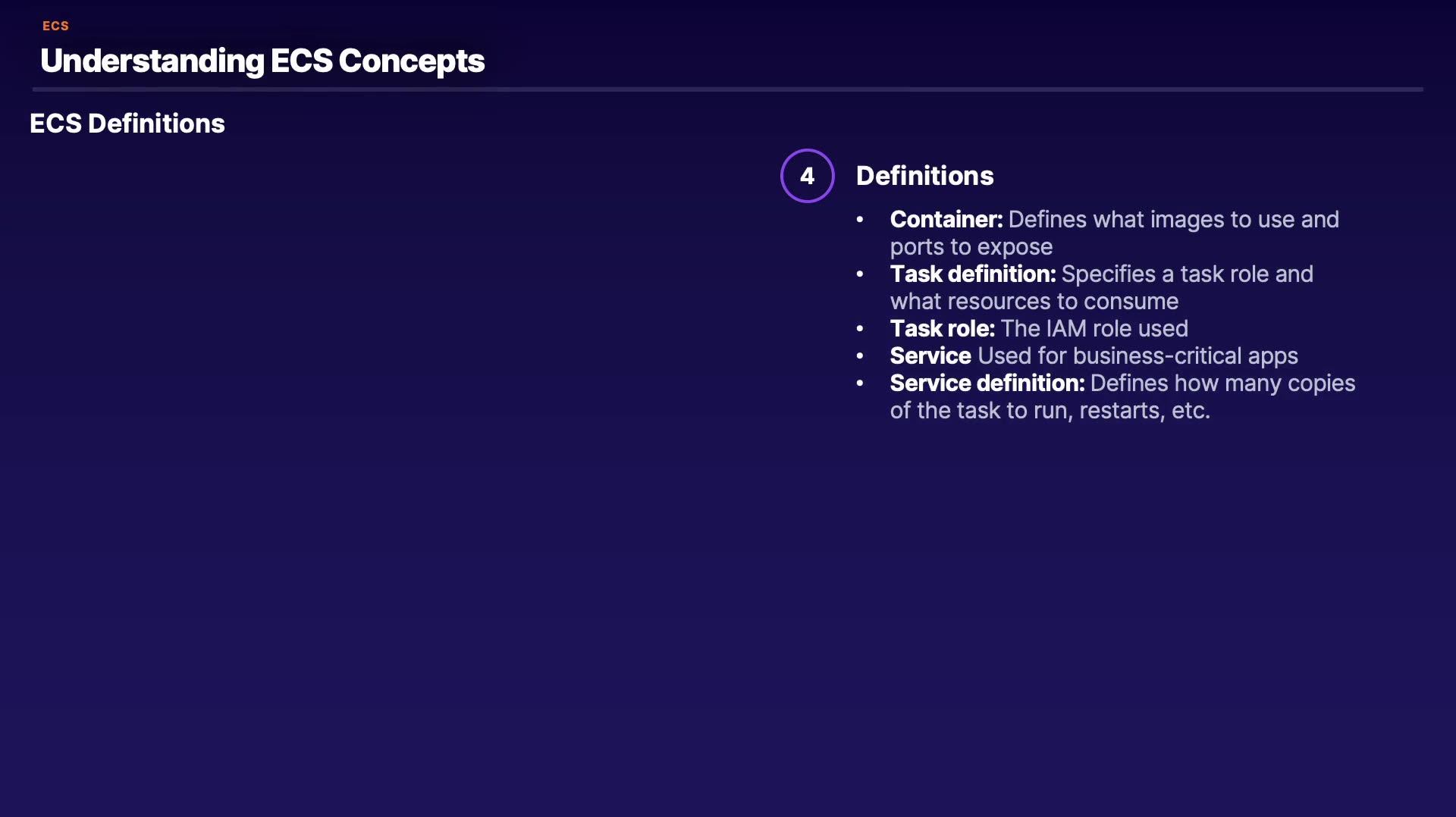Click the numbered circle 4 icon
1456x817 pixels.
point(807,176)
